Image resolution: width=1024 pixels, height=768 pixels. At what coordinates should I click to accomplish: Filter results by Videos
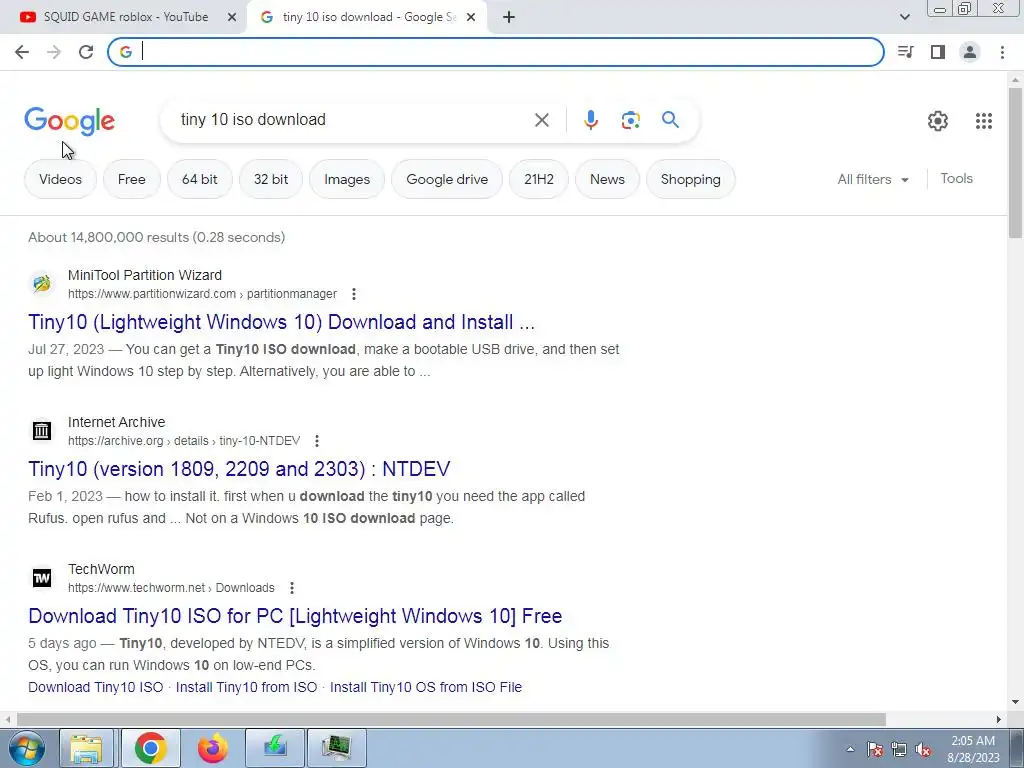tap(60, 179)
